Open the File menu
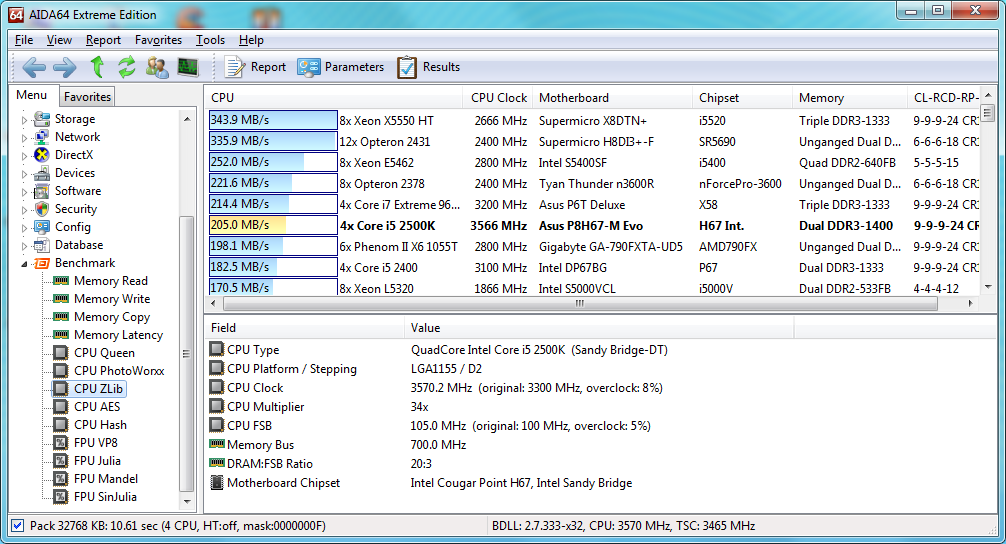The height and width of the screenshot is (544, 1006). point(24,40)
